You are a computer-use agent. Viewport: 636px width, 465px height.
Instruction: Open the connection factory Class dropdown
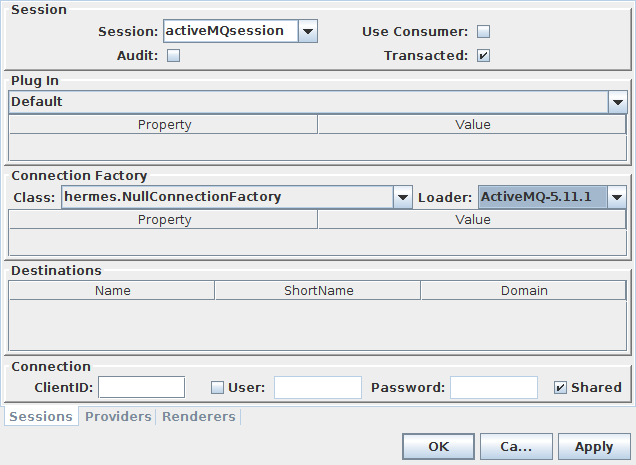click(x=403, y=197)
